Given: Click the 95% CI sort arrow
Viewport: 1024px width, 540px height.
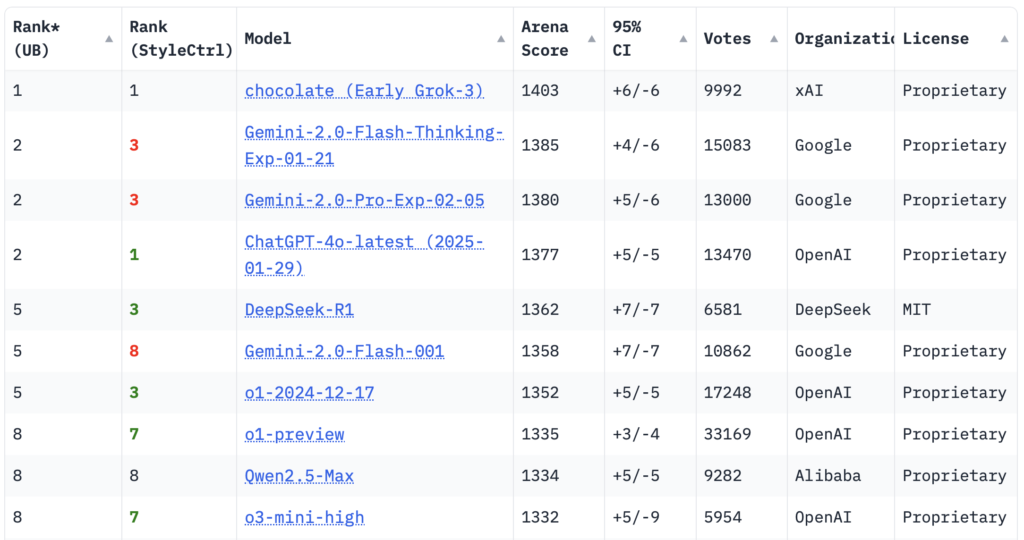Looking at the screenshot, I should pyautogui.click(x=683, y=39).
